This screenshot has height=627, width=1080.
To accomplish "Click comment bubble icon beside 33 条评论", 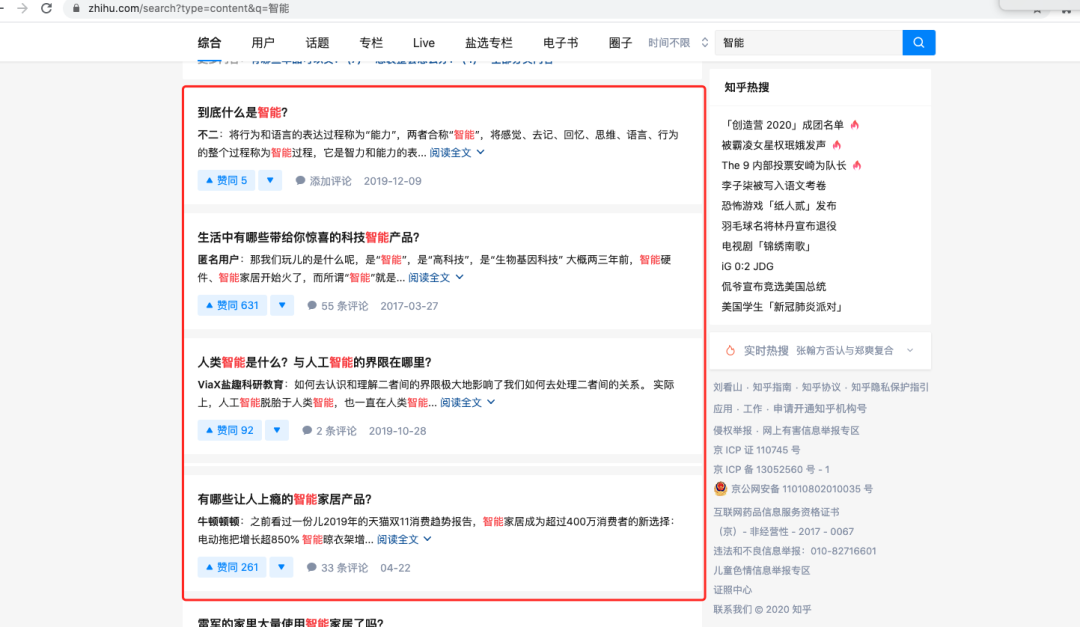I will [x=311, y=567].
